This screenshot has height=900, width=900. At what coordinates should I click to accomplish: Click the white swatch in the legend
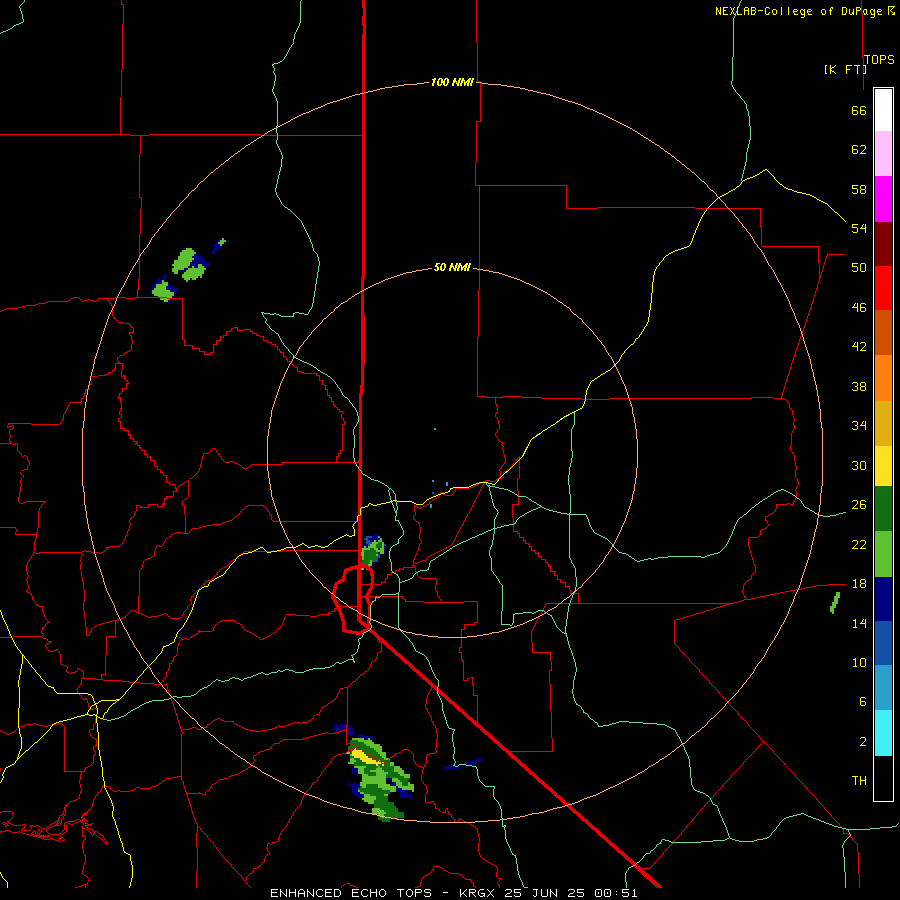(883, 110)
